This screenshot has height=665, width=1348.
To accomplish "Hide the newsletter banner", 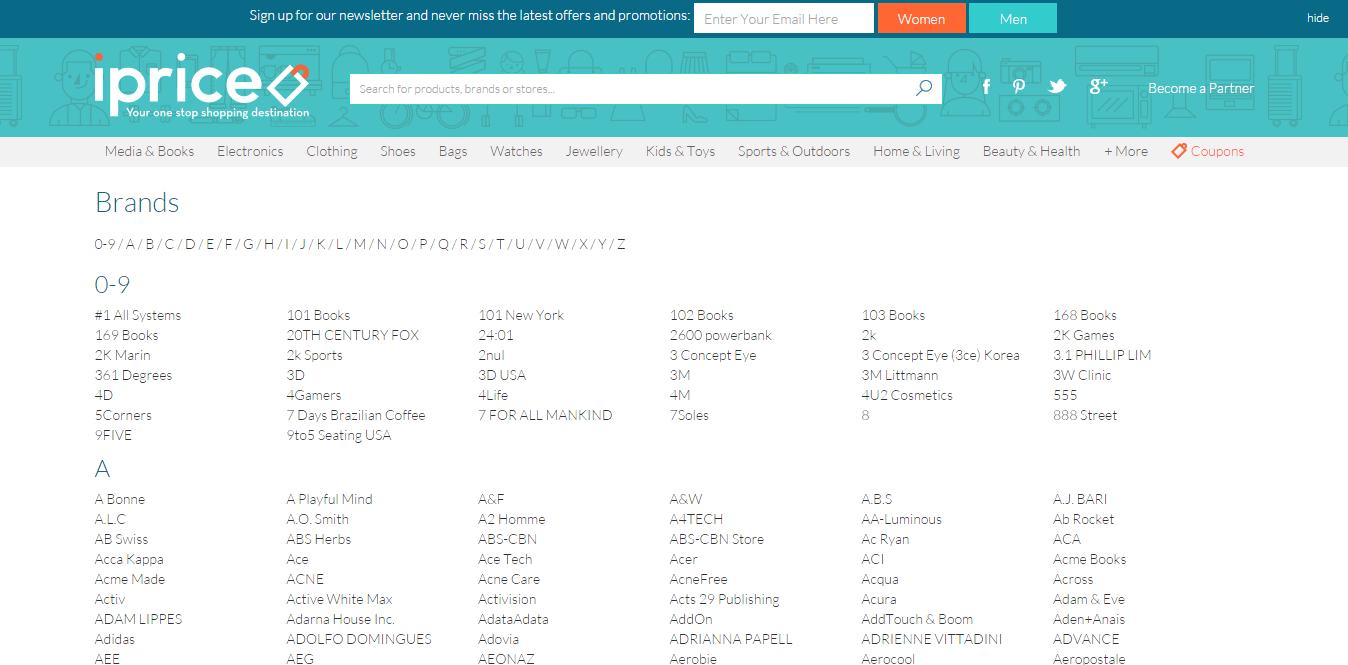I will pyautogui.click(x=1317, y=18).
